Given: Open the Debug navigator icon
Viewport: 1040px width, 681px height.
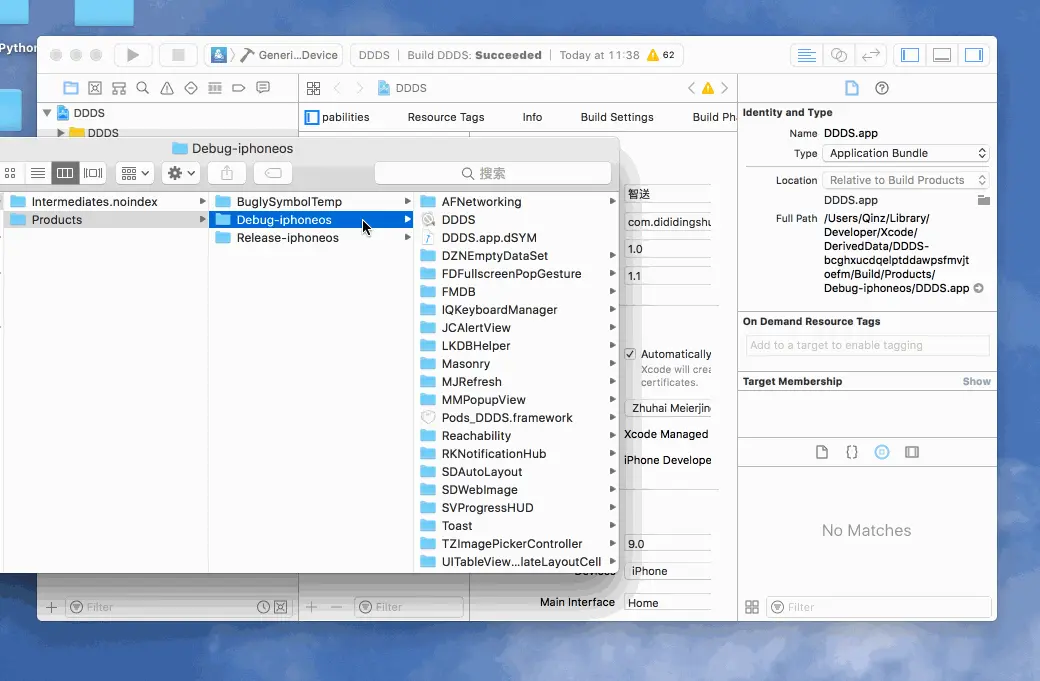Looking at the screenshot, I should pyautogui.click(x=215, y=88).
